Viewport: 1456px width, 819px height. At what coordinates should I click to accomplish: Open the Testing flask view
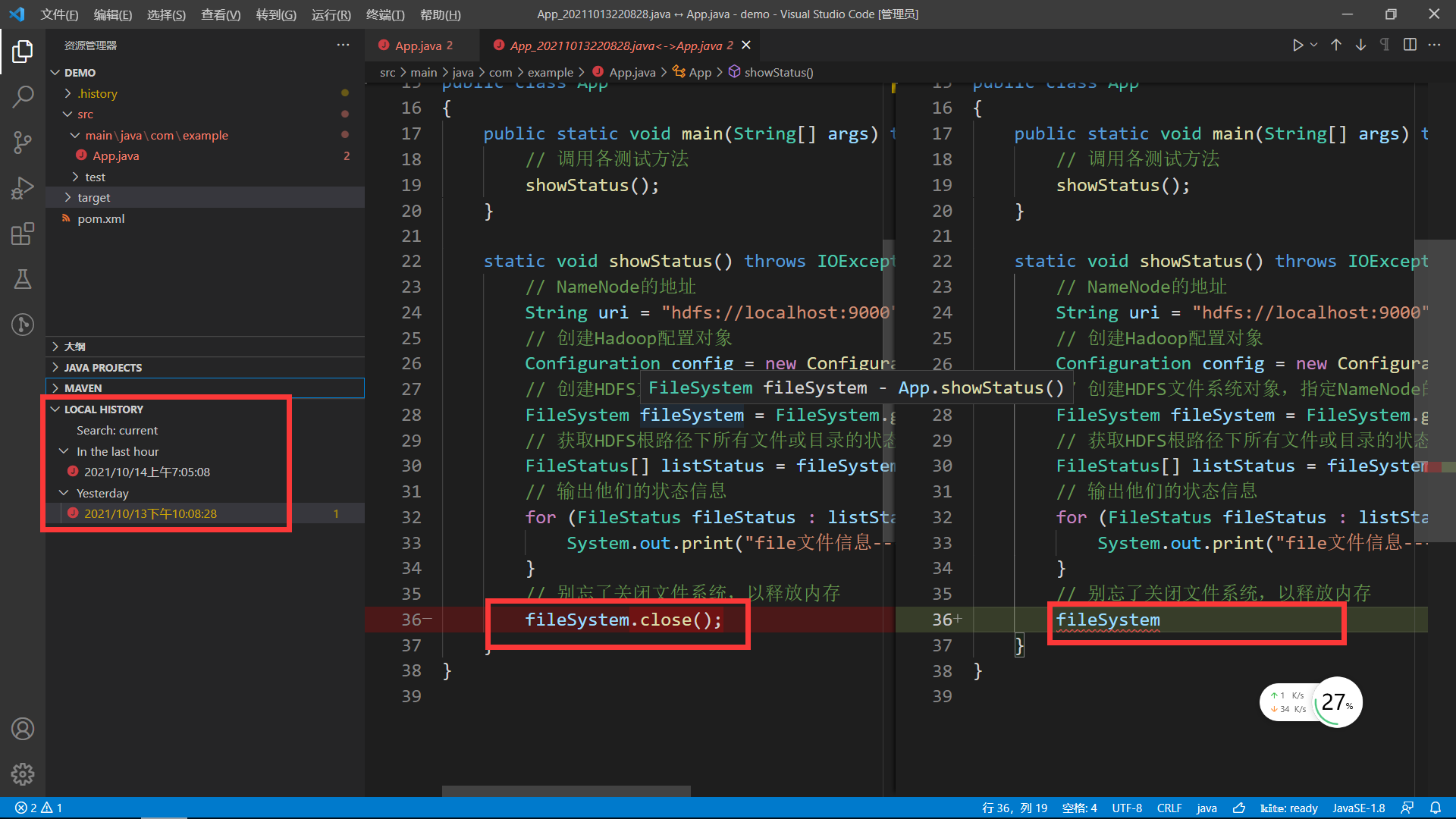click(x=23, y=279)
